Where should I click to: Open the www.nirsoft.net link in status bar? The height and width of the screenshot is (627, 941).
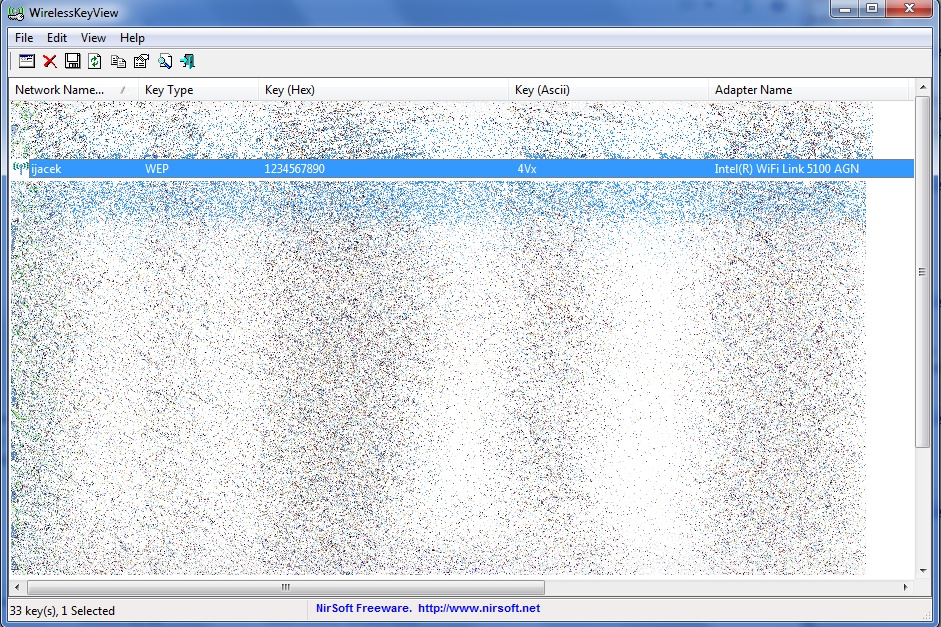pyautogui.click(x=478, y=608)
